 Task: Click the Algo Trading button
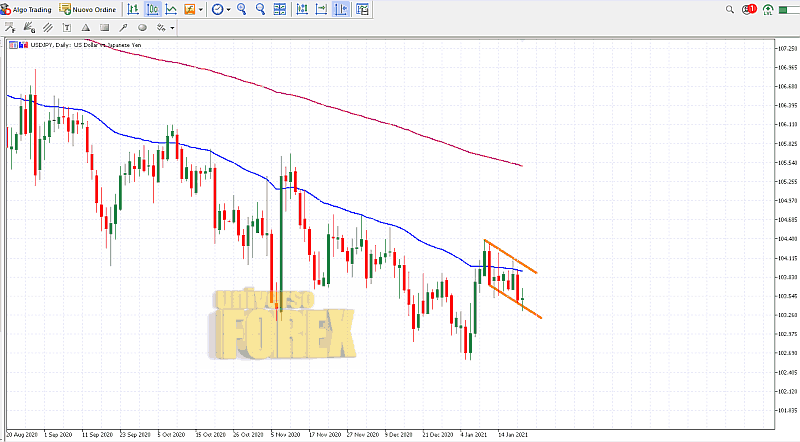[27, 9]
